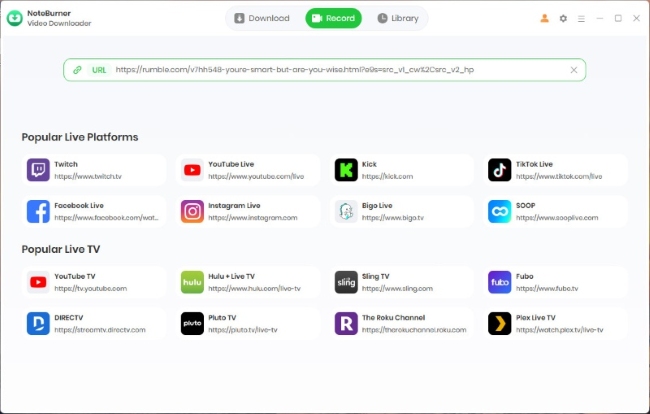The height and width of the screenshot is (414, 650).
Task: Click the Facebook Live icon
Action: coord(38,211)
